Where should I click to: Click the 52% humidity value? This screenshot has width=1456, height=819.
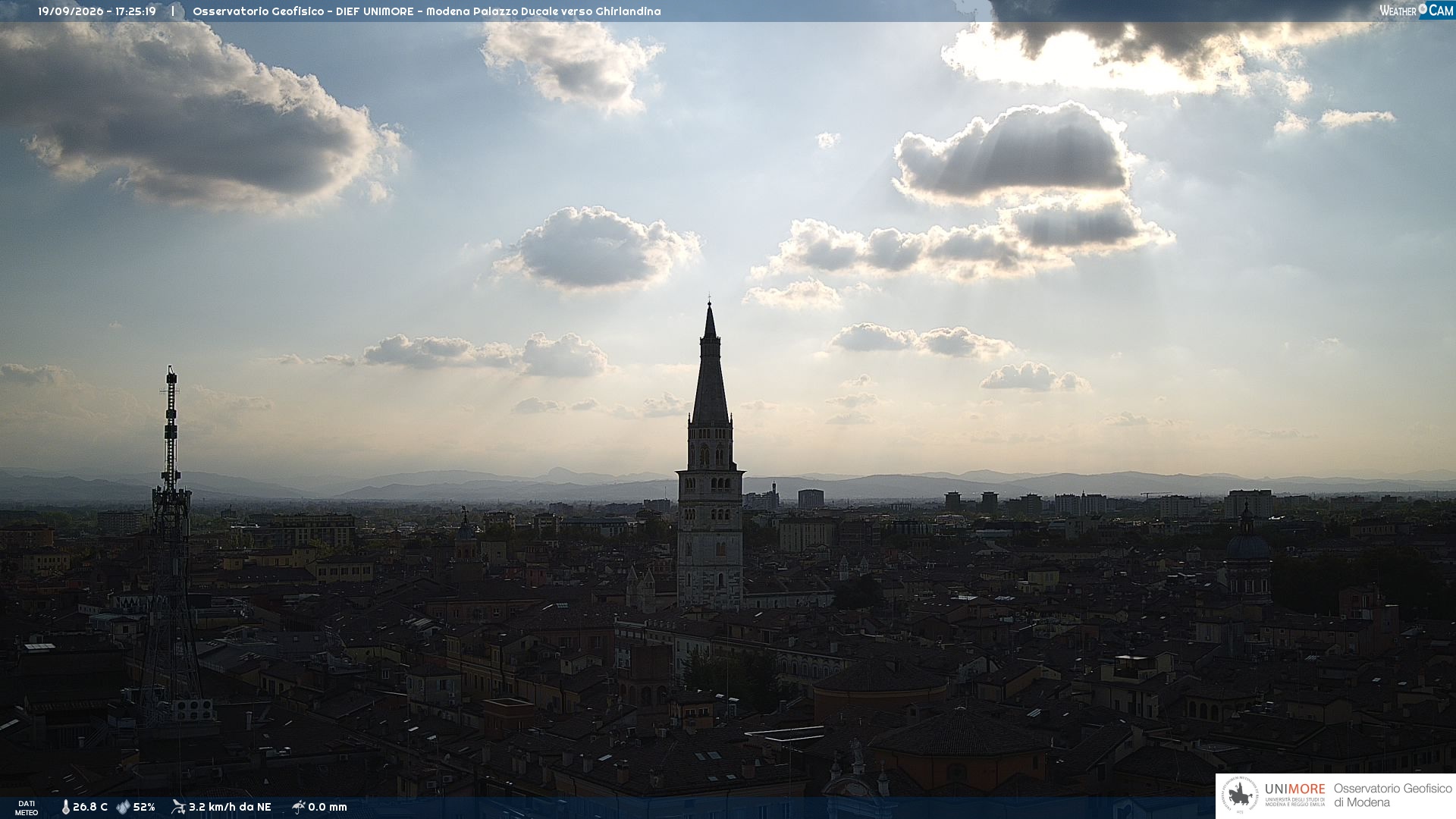[144, 807]
